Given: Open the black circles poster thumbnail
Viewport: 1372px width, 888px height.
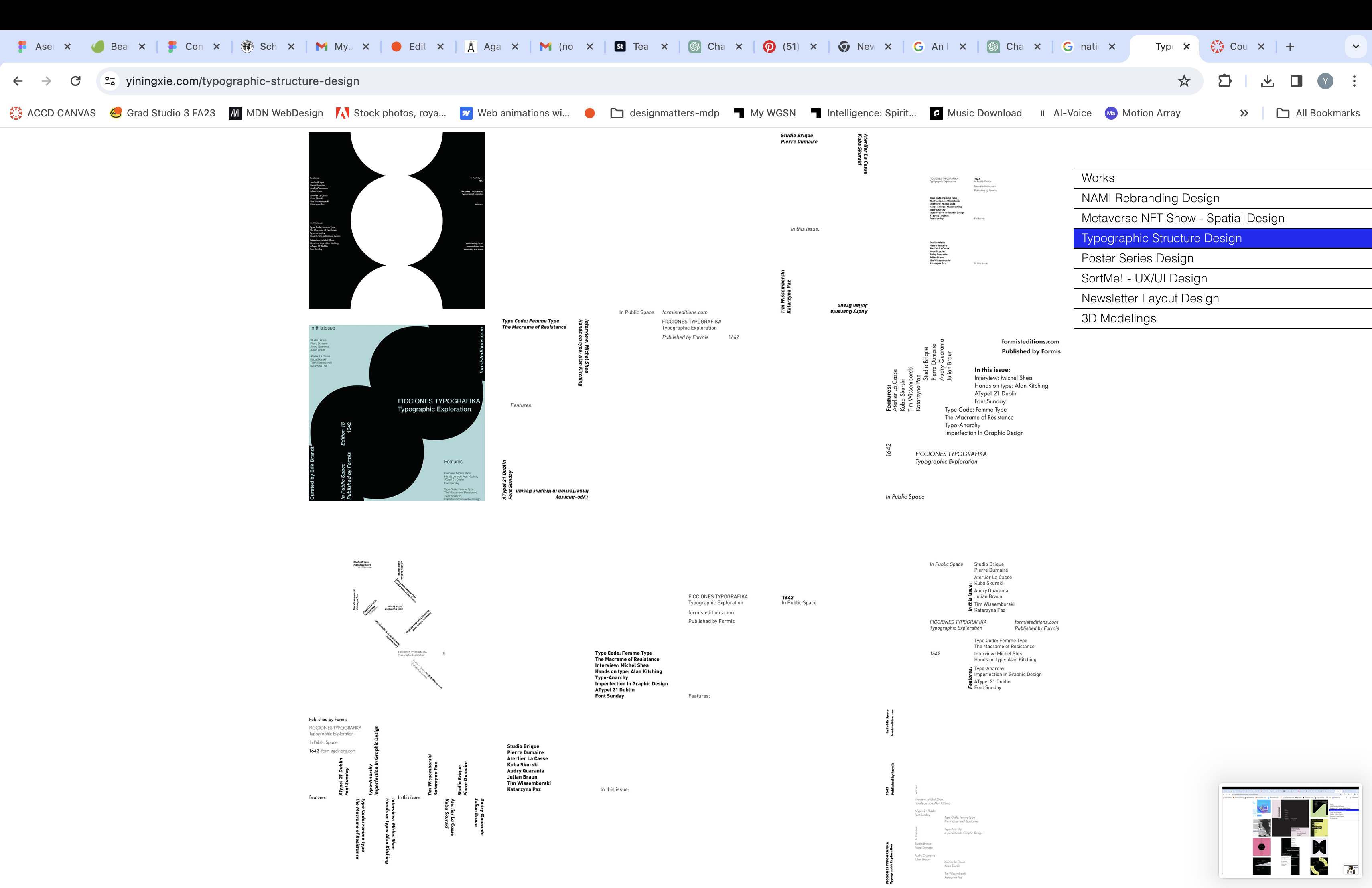Looking at the screenshot, I should (x=397, y=221).
